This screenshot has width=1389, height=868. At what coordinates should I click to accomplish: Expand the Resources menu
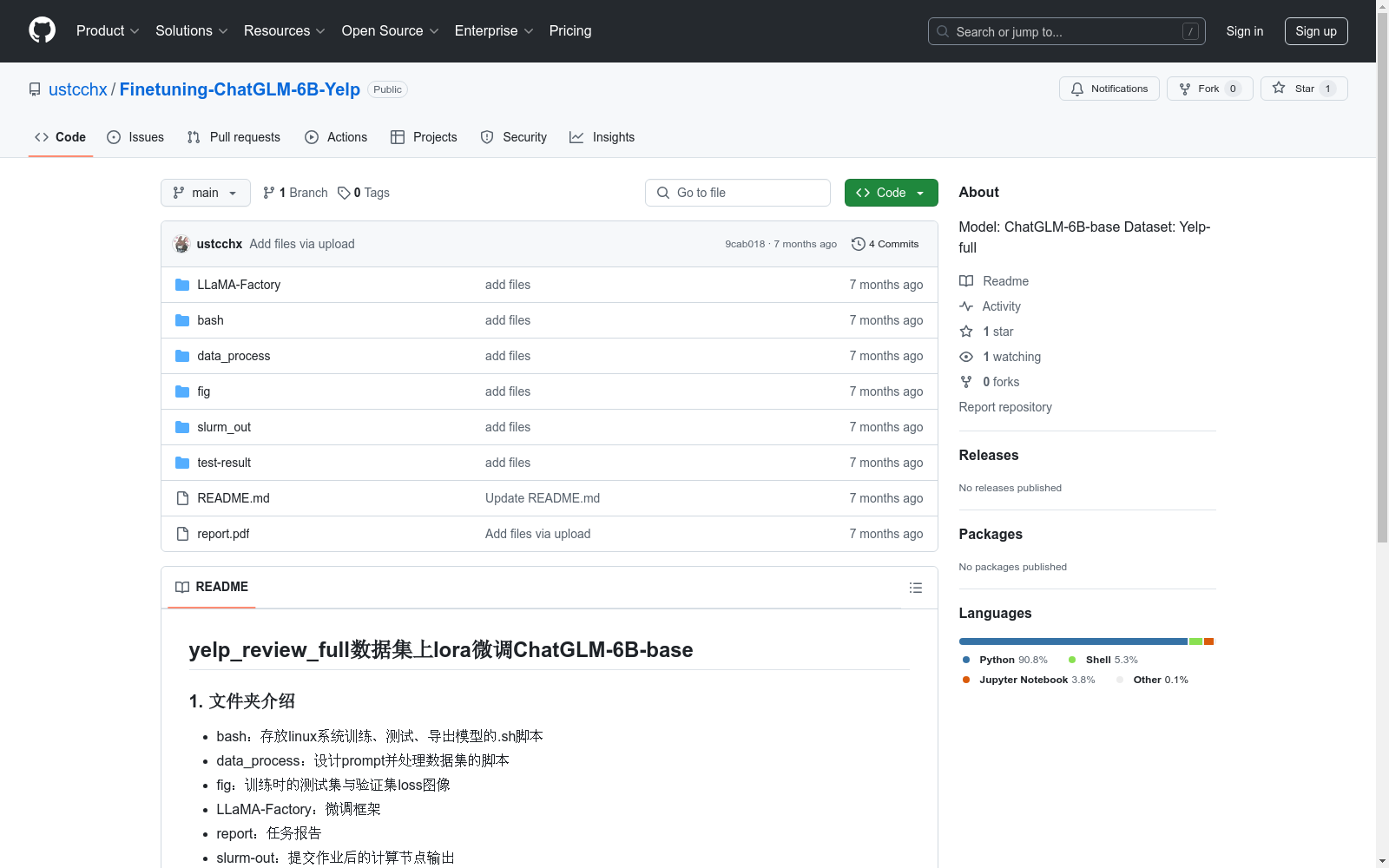coord(285,30)
